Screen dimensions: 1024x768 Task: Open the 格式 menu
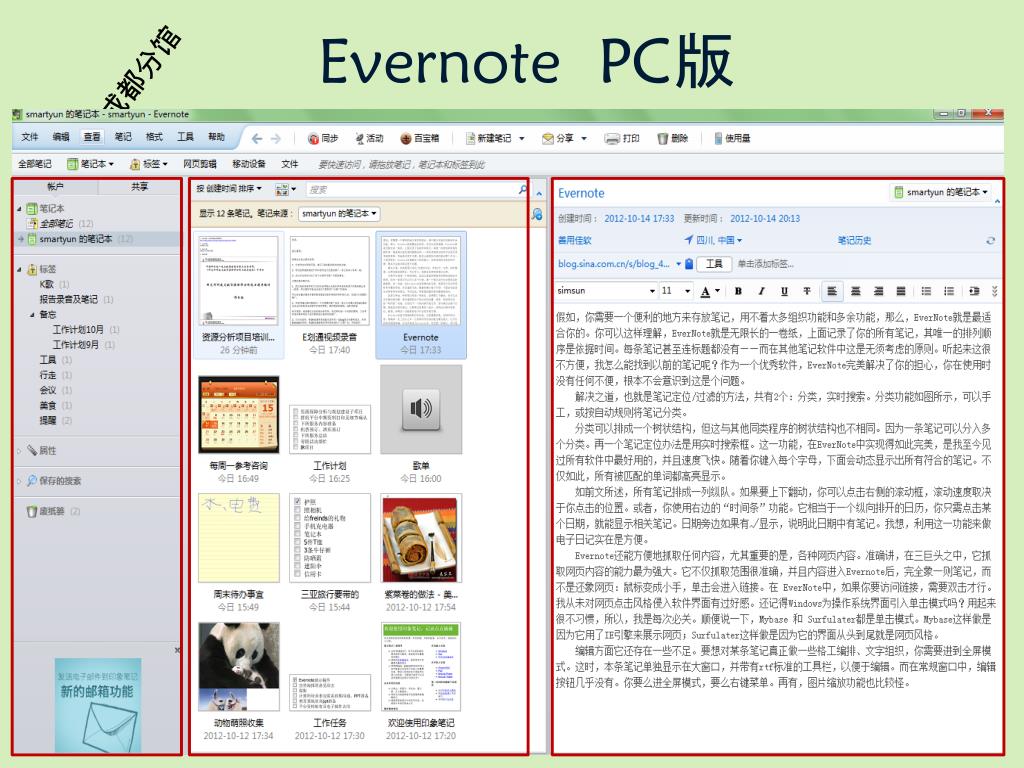click(154, 137)
